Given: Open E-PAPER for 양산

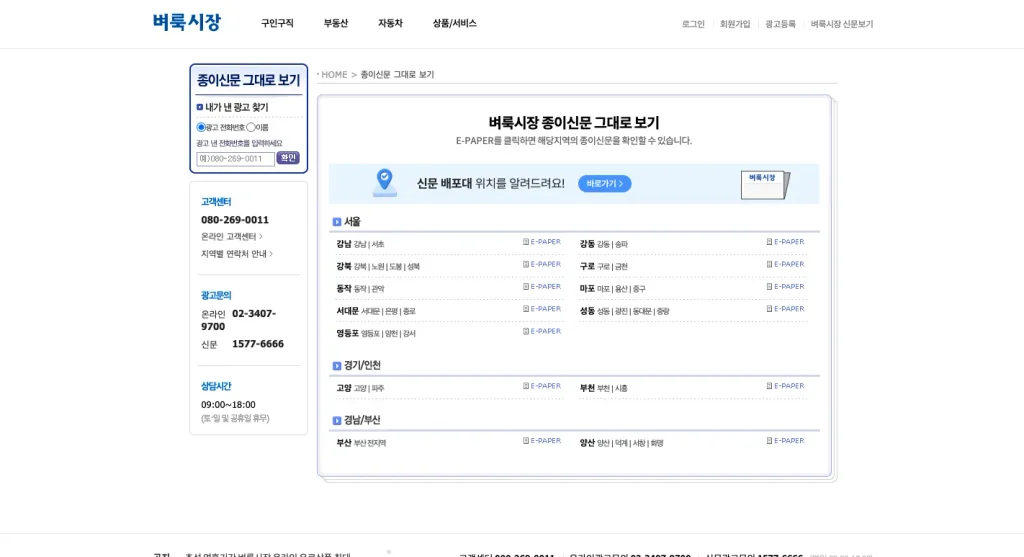Looking at the screenshot, I should (x=786, y=441).
